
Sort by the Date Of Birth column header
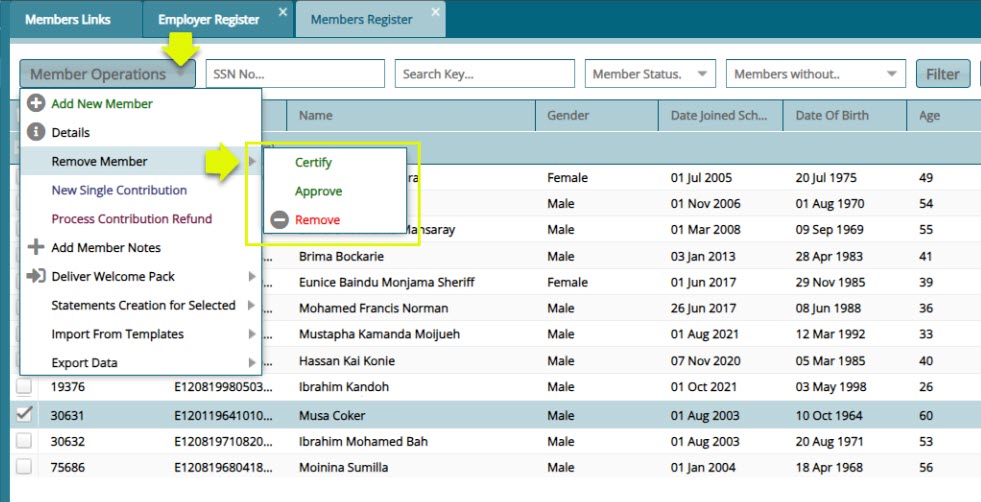pos(832,116)
